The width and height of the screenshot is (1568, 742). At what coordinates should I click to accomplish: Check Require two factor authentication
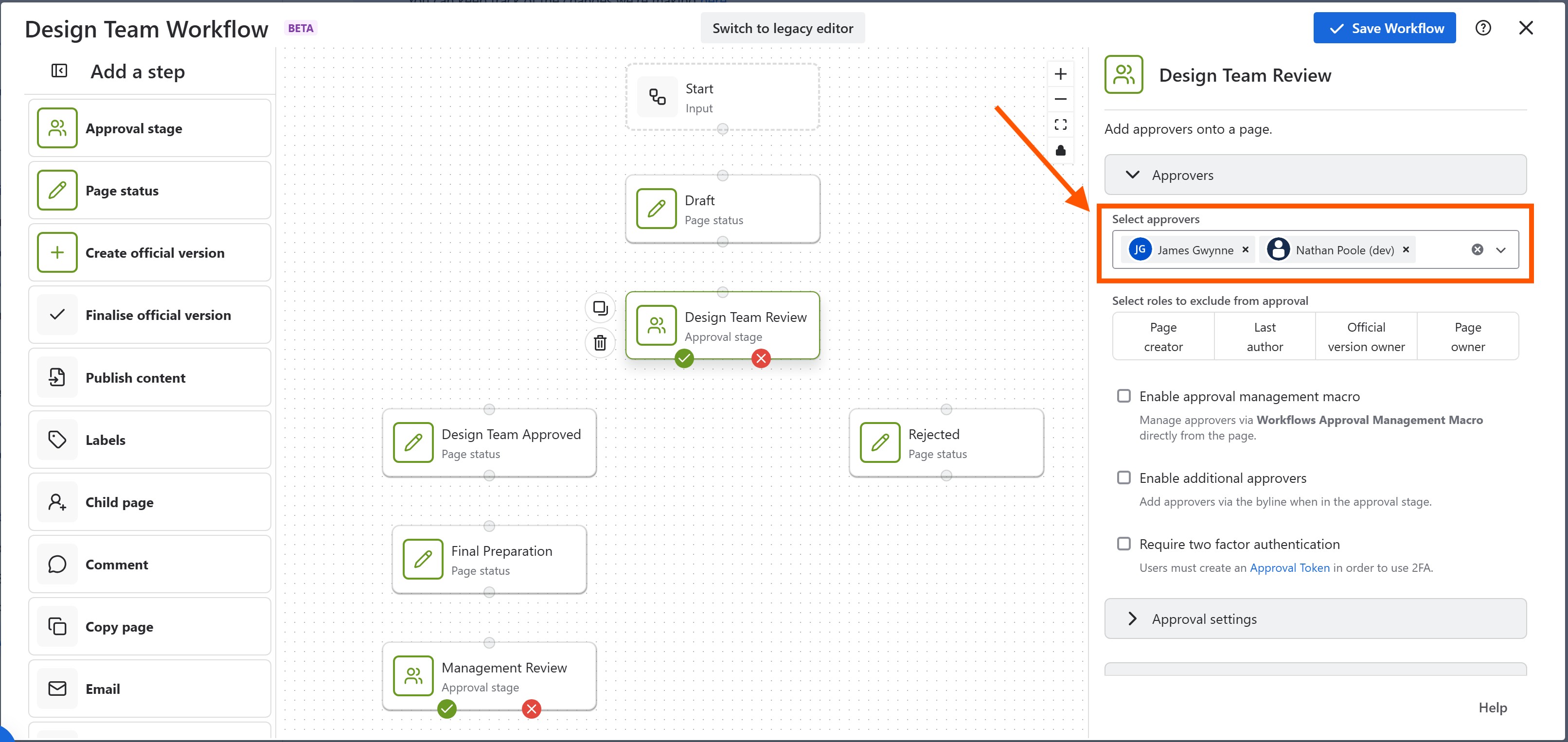[1123, 544]
